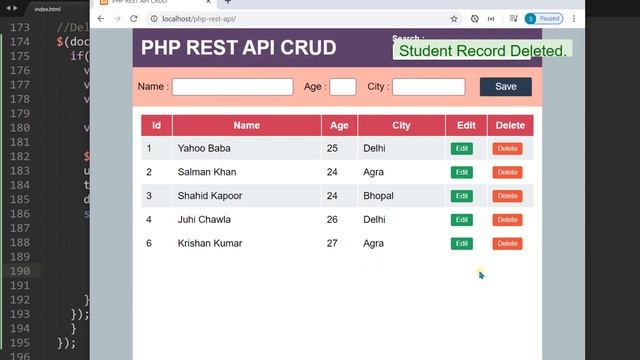Click the "Shahid Kapoor" name cell
This screenshot has width=640, height=360.
247,196
